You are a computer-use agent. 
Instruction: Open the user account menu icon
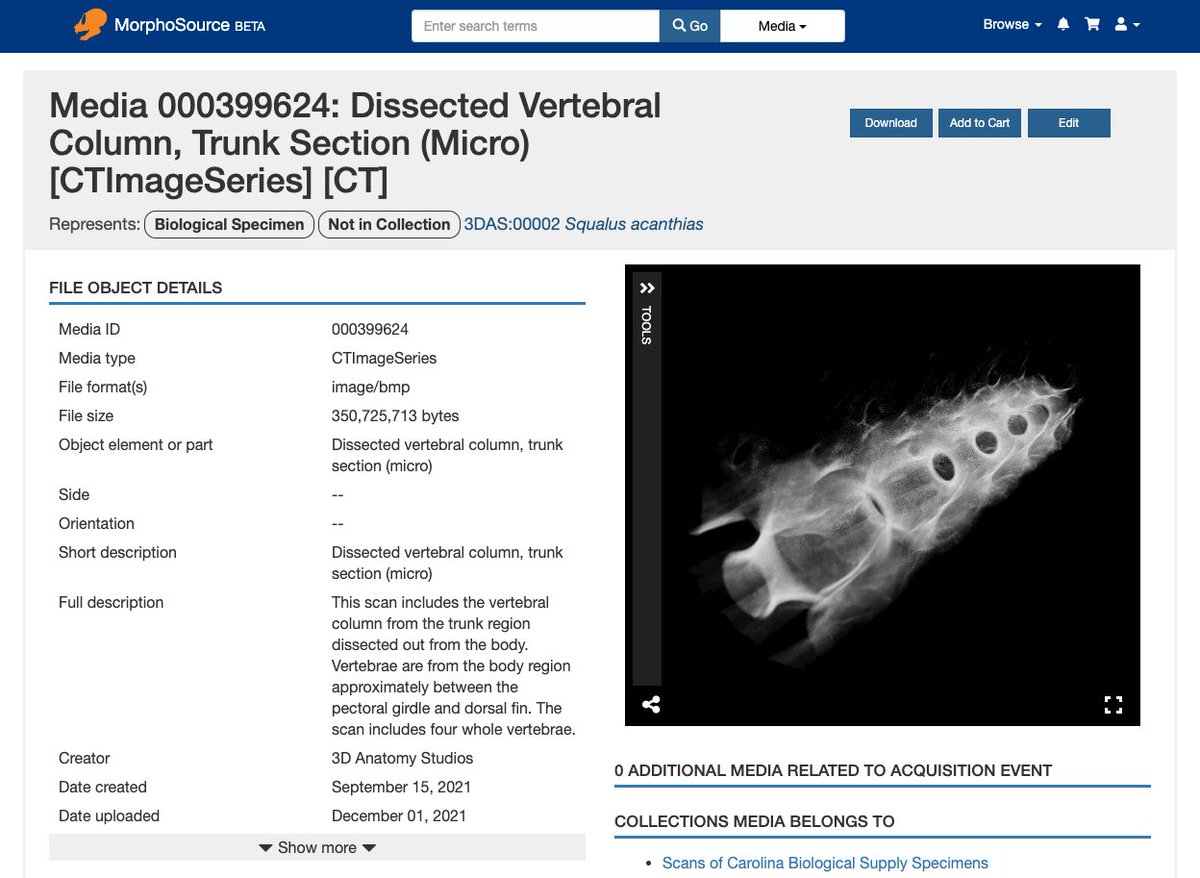(x=1126, y=25)
